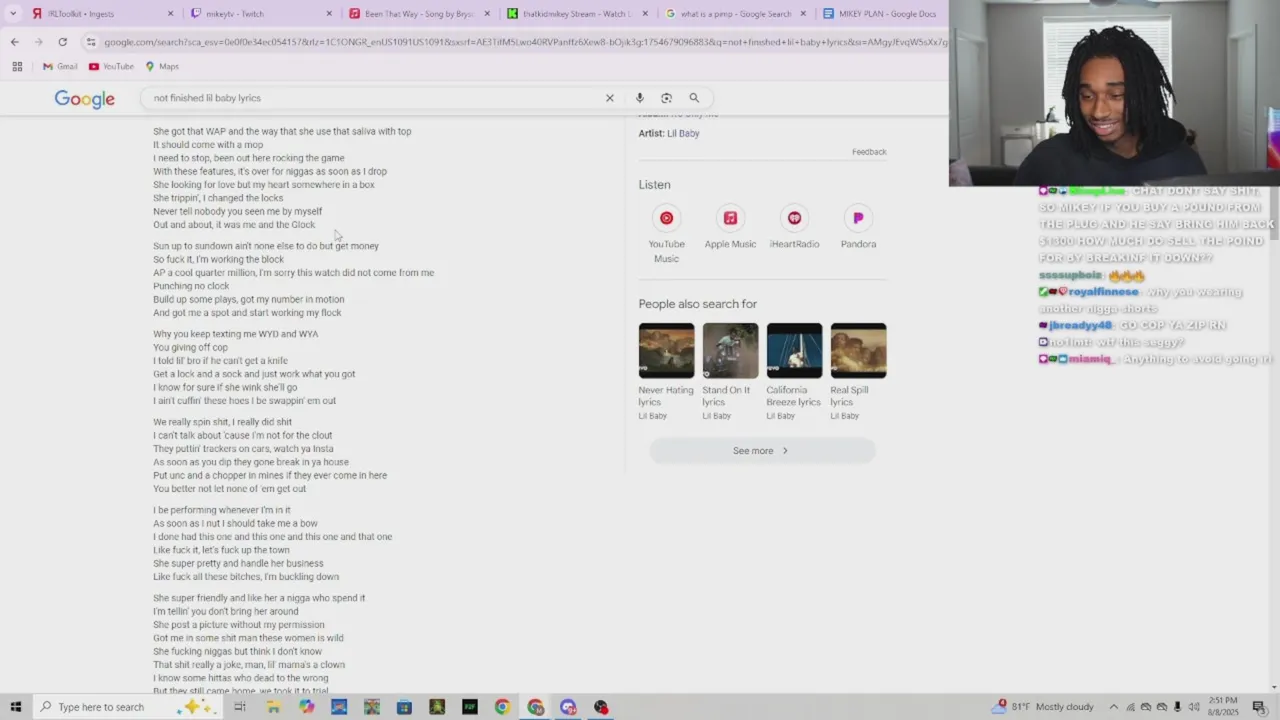
Task: Open the notification center icon
Action: 1259,707
